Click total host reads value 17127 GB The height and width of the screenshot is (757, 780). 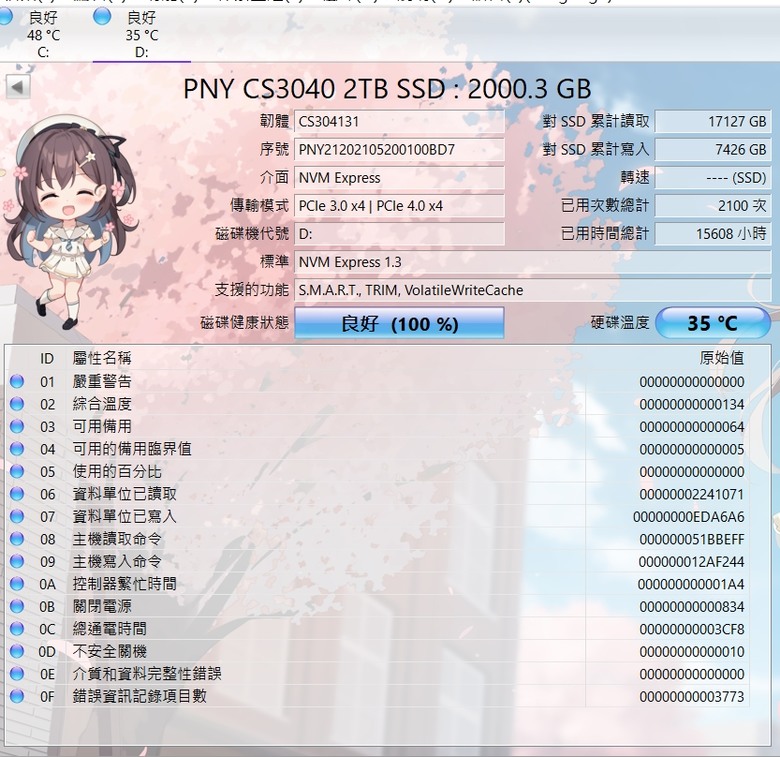[x=712, y=121]
